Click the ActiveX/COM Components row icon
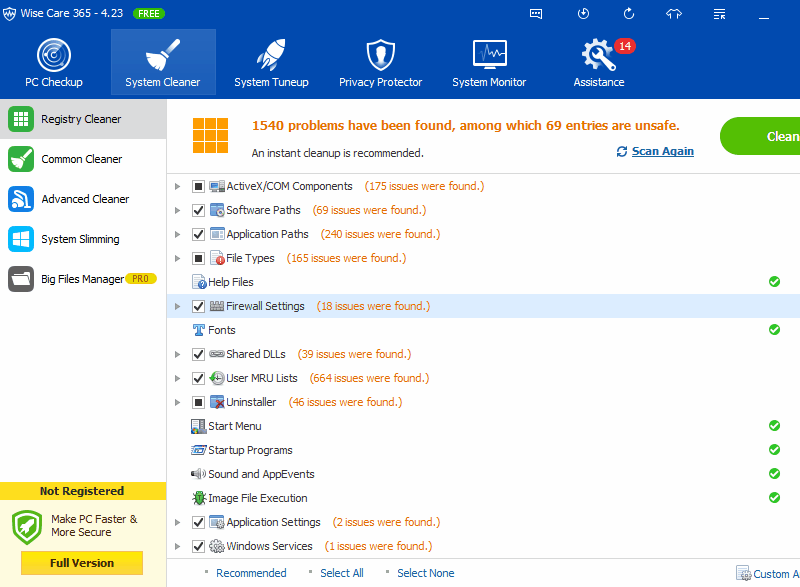The image size is (800, 587). 217,186
